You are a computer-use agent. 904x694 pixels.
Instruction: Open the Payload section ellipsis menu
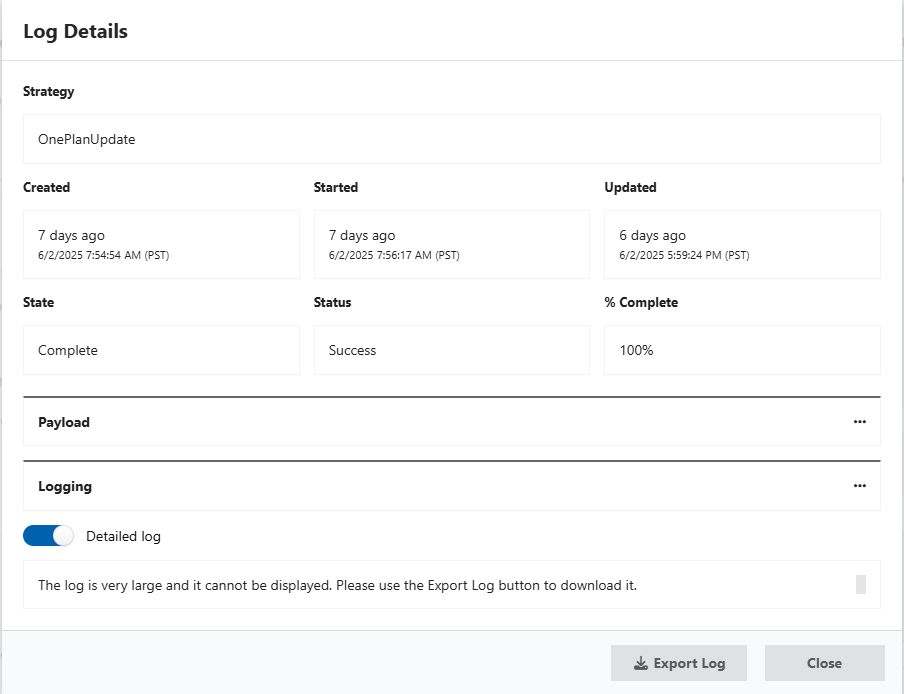[860, 422]
